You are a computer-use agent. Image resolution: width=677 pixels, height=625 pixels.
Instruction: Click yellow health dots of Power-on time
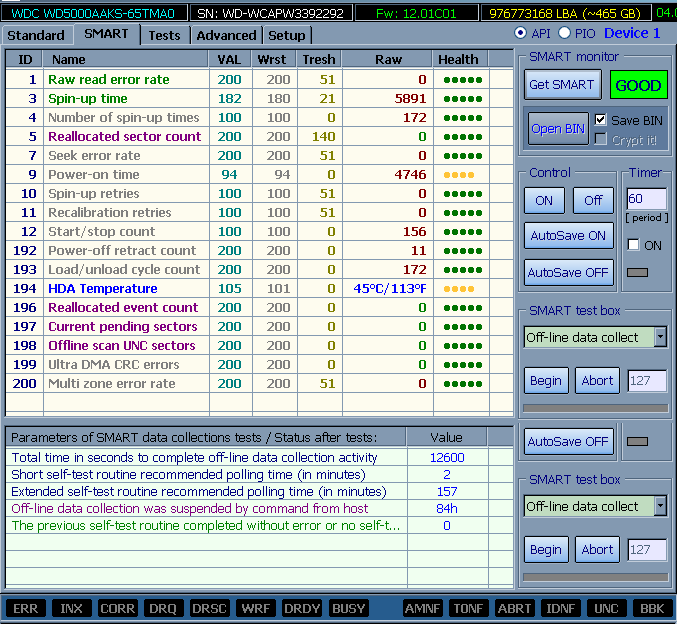click(x=459, y=175)
